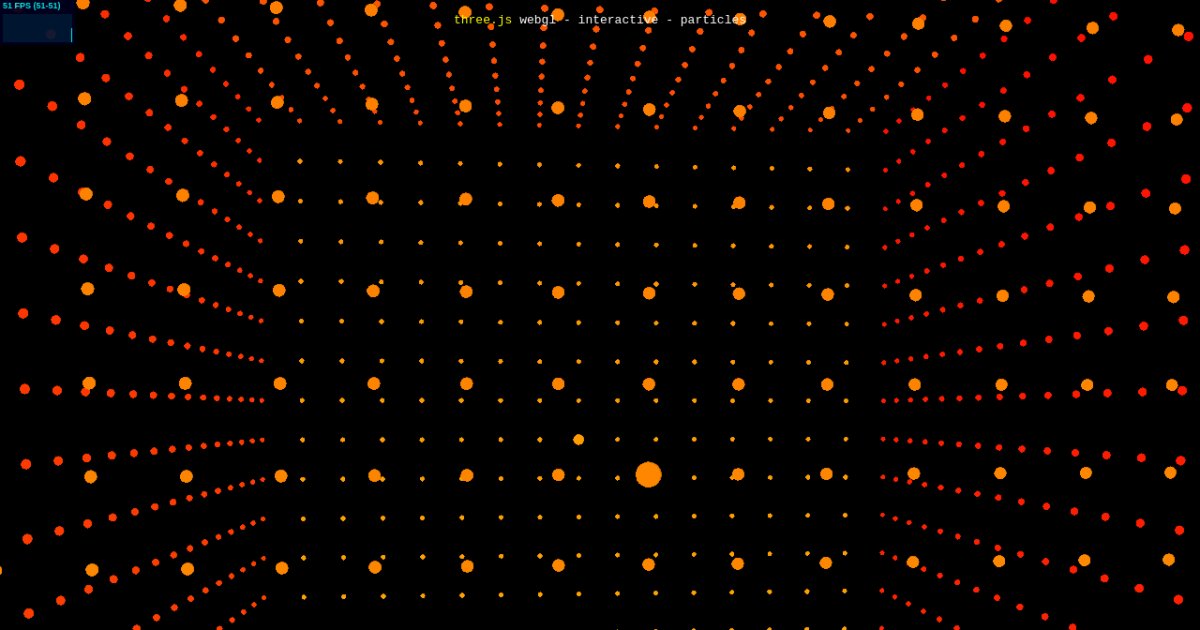Click the cyan bar in the FPS graph

(x=71, y=35)
